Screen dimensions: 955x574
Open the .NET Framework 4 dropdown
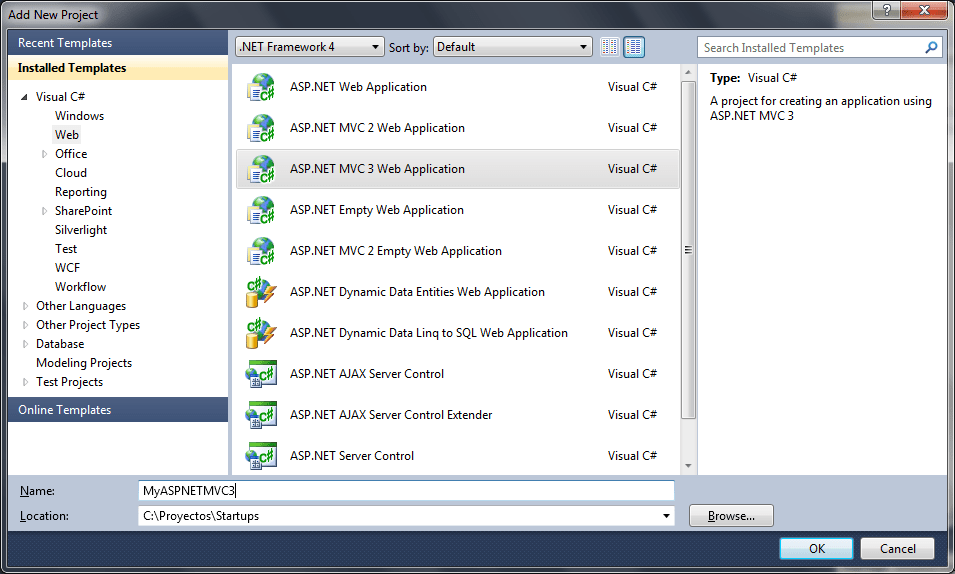pos(309,47)
